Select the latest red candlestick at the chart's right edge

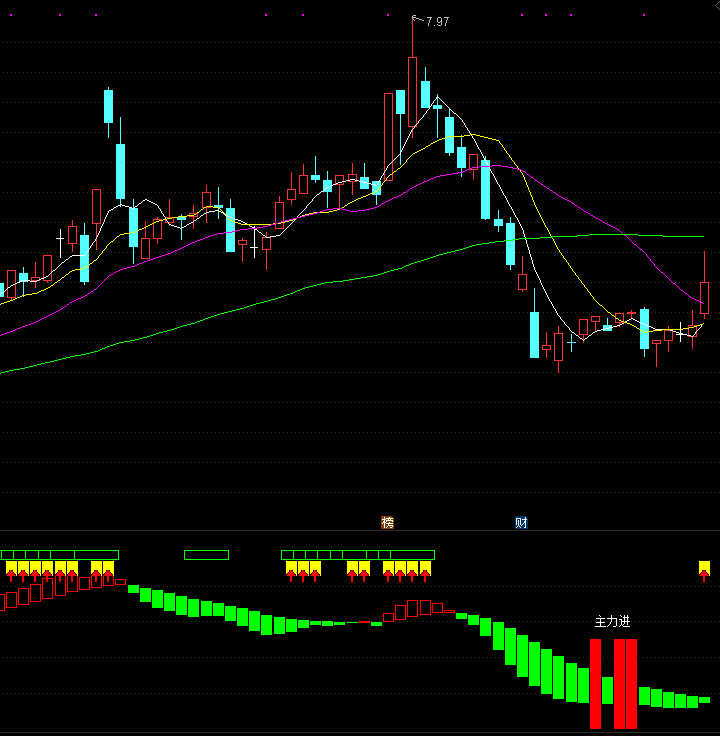pyautogui.click(x=704, y=298)
